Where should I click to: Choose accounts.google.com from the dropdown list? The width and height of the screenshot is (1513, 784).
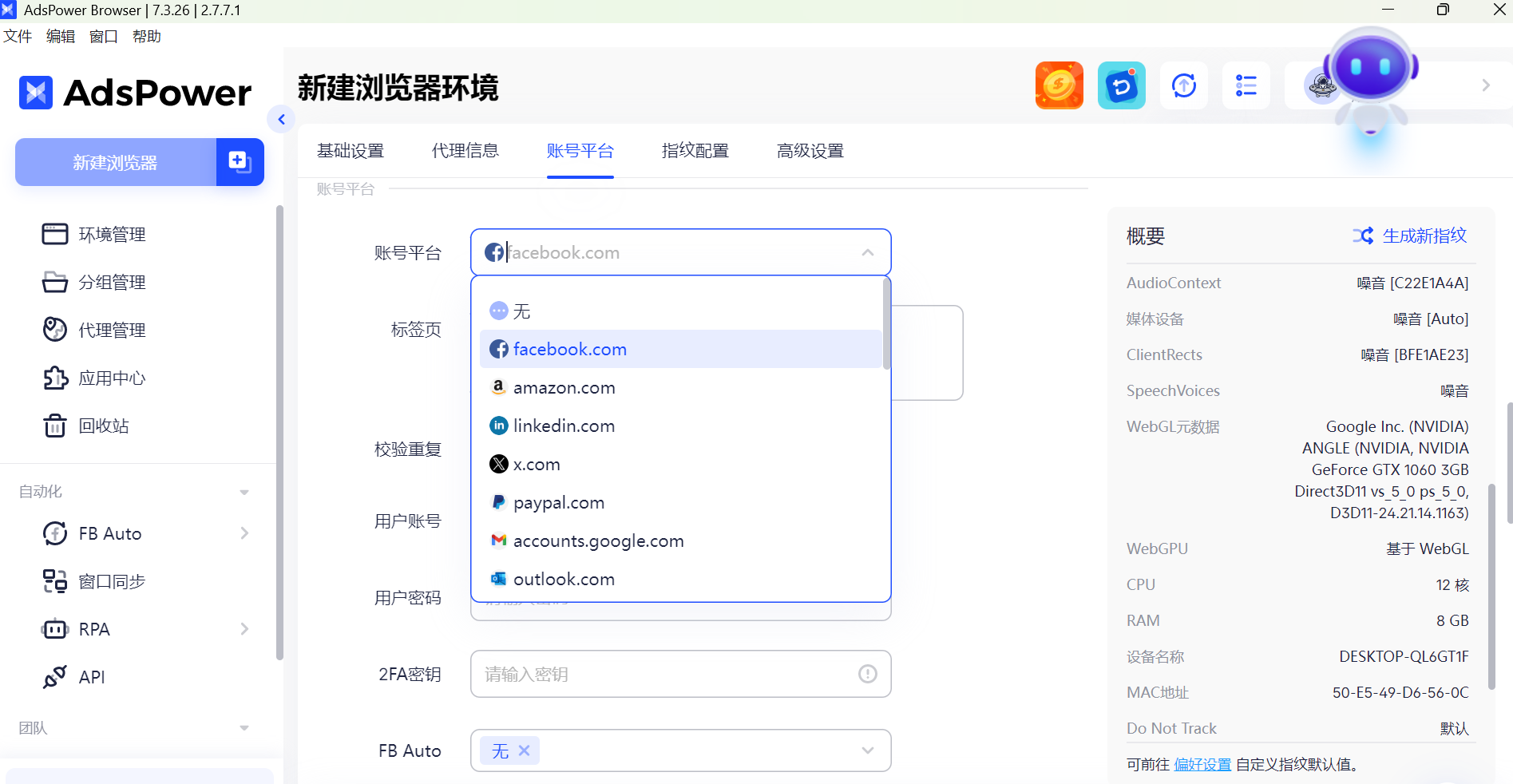click(x=681, y=540)
